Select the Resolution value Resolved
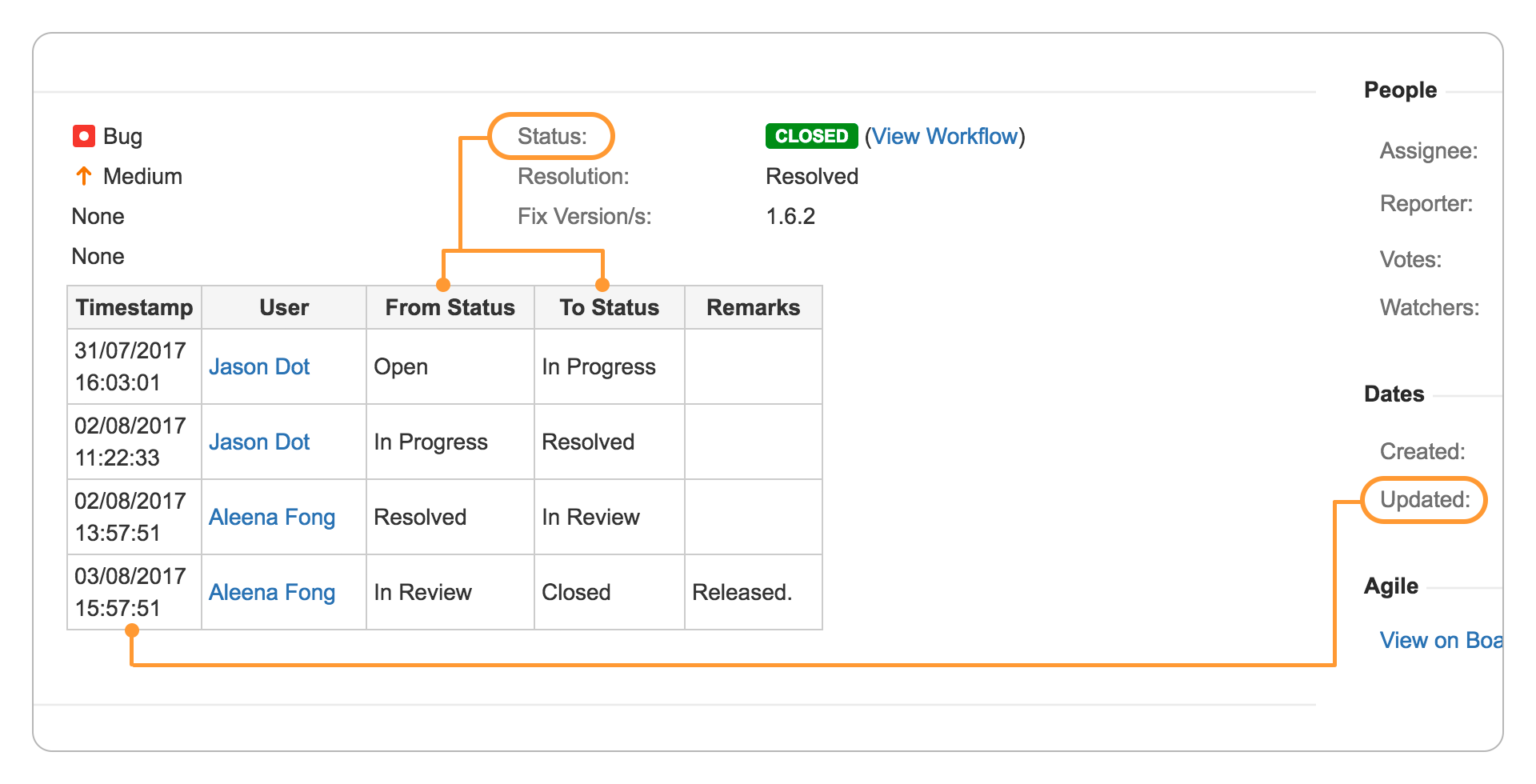The height and width of the screenshot is (784, 1536). point(811,176)
